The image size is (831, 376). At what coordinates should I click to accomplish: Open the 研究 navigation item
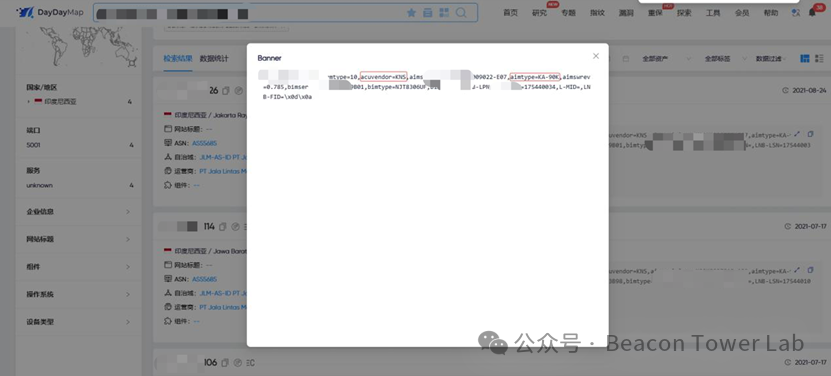[539, 13]
